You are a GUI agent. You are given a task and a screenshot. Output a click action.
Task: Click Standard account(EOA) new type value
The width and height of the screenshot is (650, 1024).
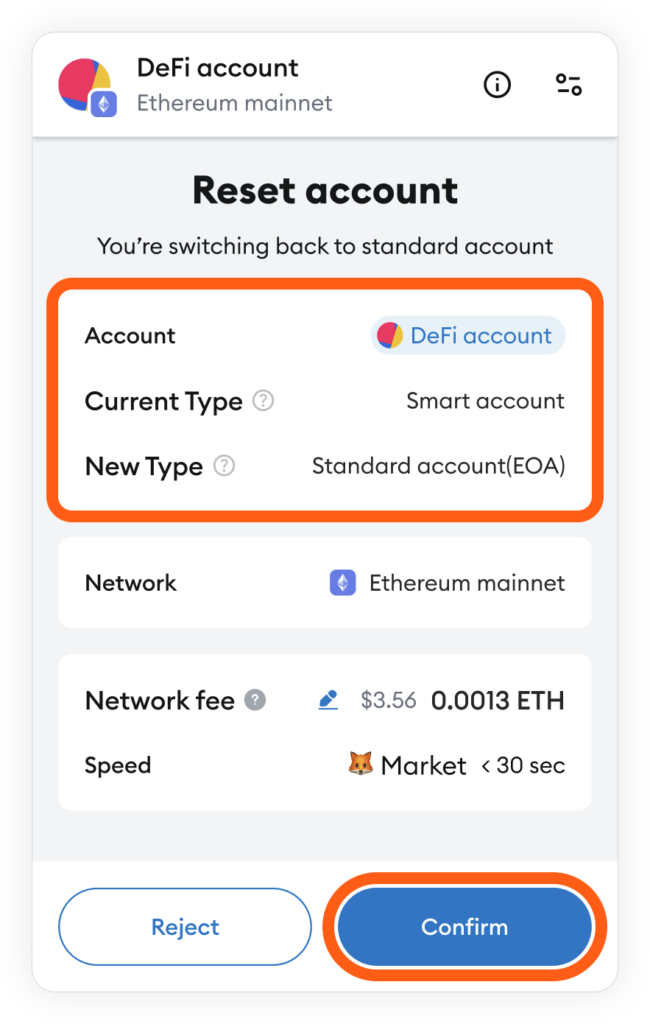pos(438,466)
